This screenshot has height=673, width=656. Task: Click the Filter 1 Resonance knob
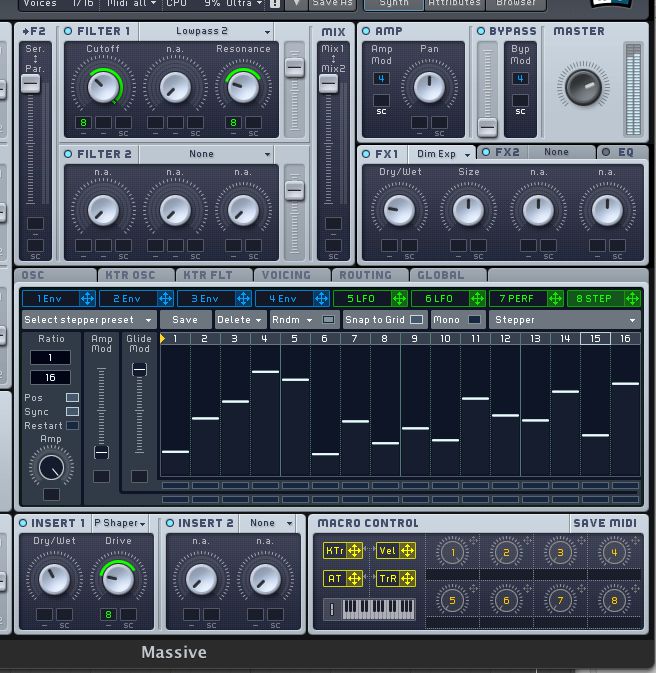coord(243,87)
